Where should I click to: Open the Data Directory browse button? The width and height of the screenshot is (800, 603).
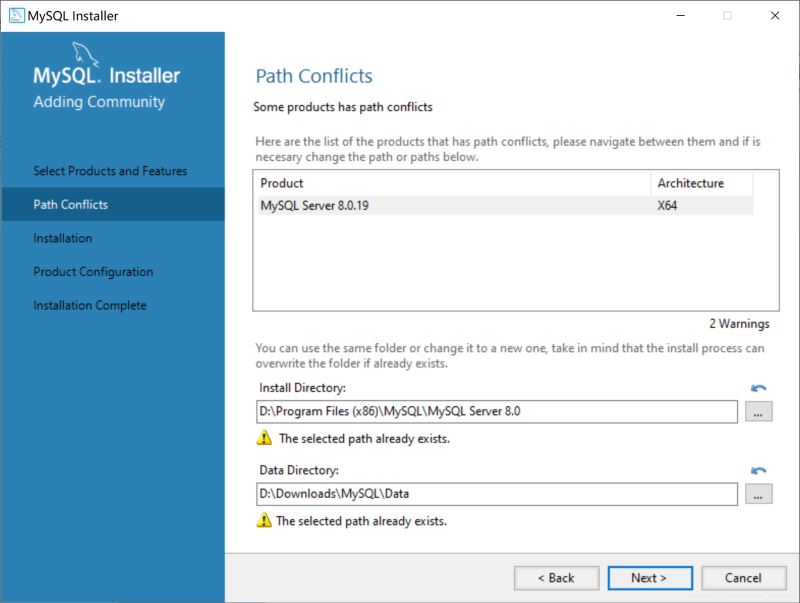coord(760,492)
